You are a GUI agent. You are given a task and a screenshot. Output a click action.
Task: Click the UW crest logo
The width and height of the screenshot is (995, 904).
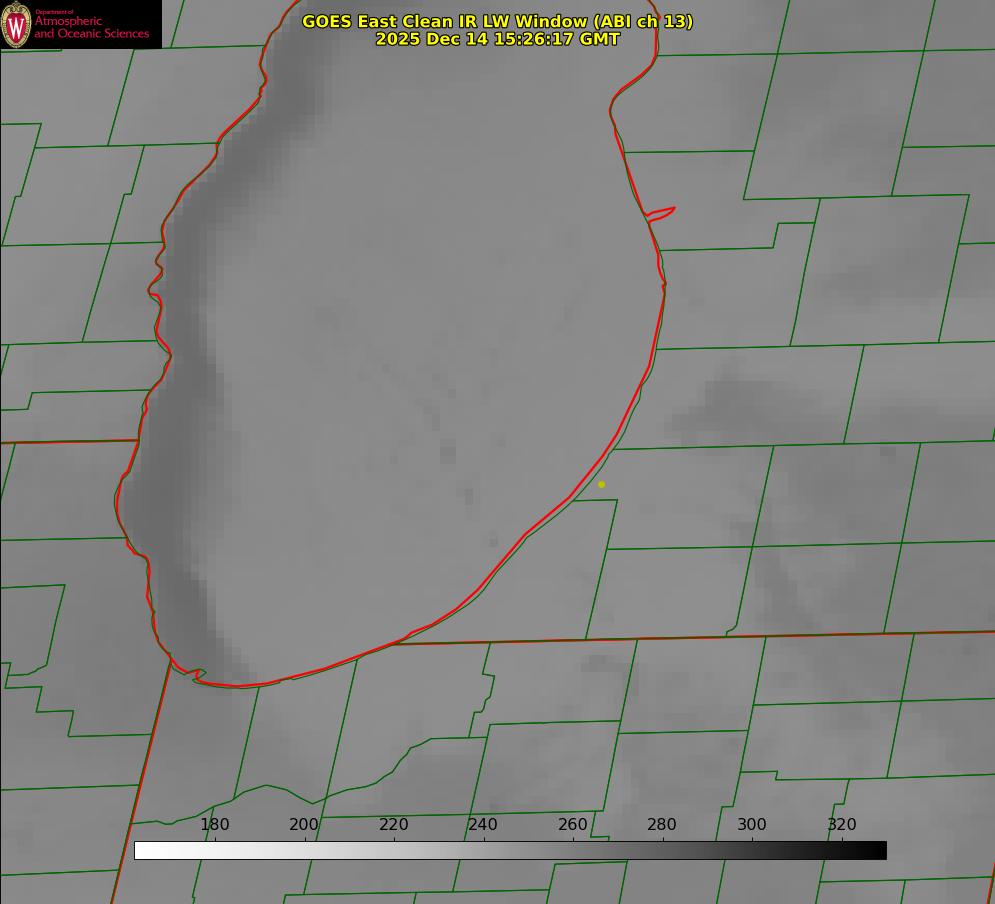[x=16, y=24]
